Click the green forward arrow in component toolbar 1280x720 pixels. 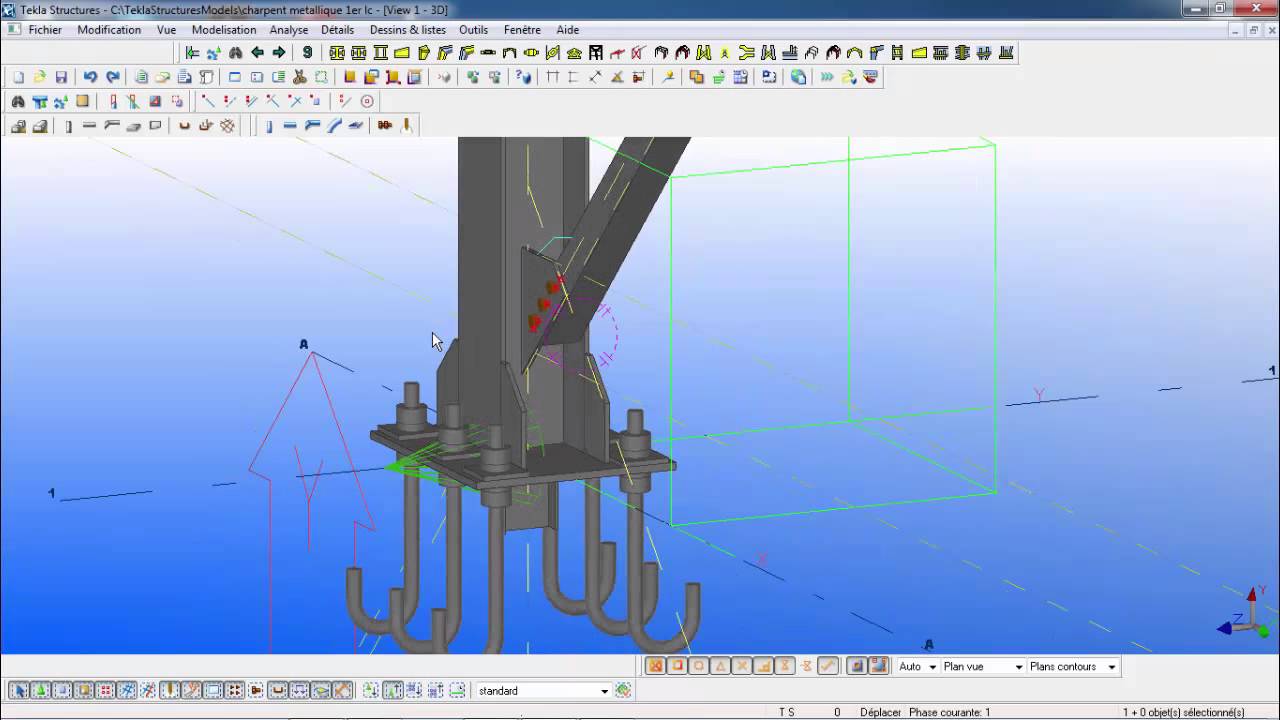click(x=279, y=52)
